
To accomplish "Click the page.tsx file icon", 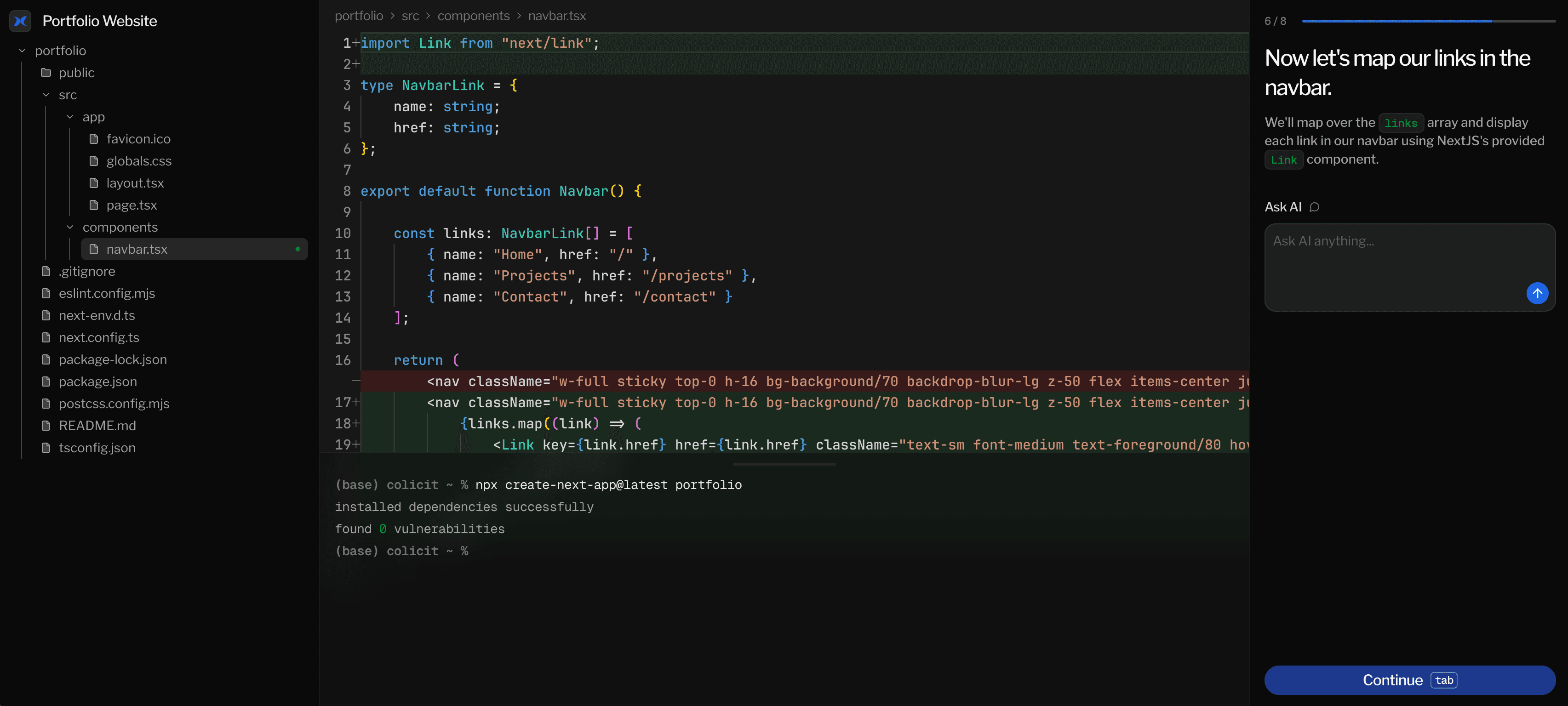I will [94, 205].
